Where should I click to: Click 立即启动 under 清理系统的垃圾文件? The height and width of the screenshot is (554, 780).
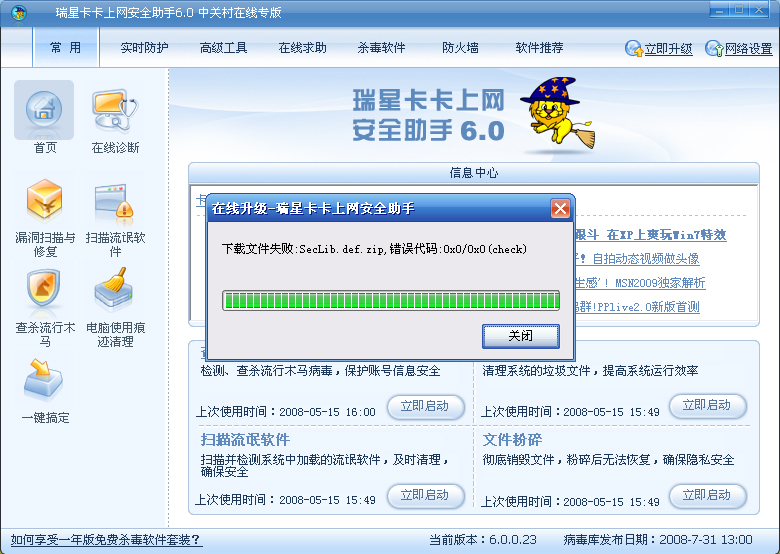(707, 405)
